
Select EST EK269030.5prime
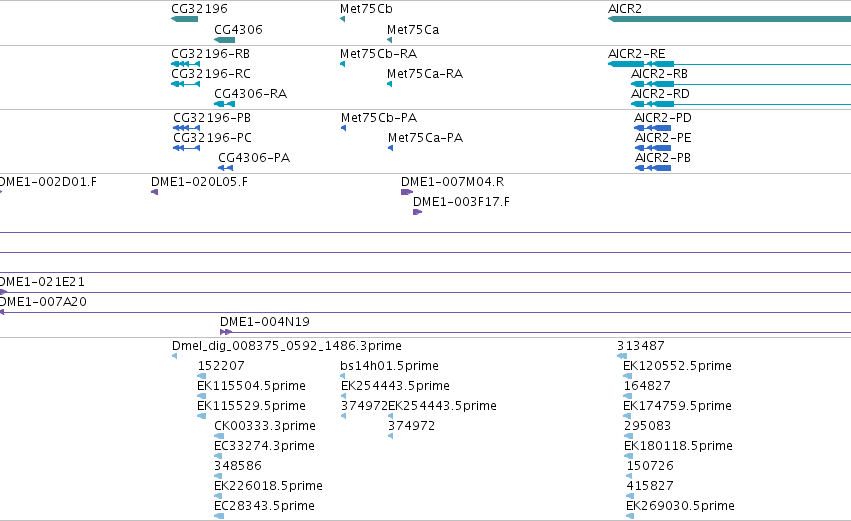click(x=630, y=516)
